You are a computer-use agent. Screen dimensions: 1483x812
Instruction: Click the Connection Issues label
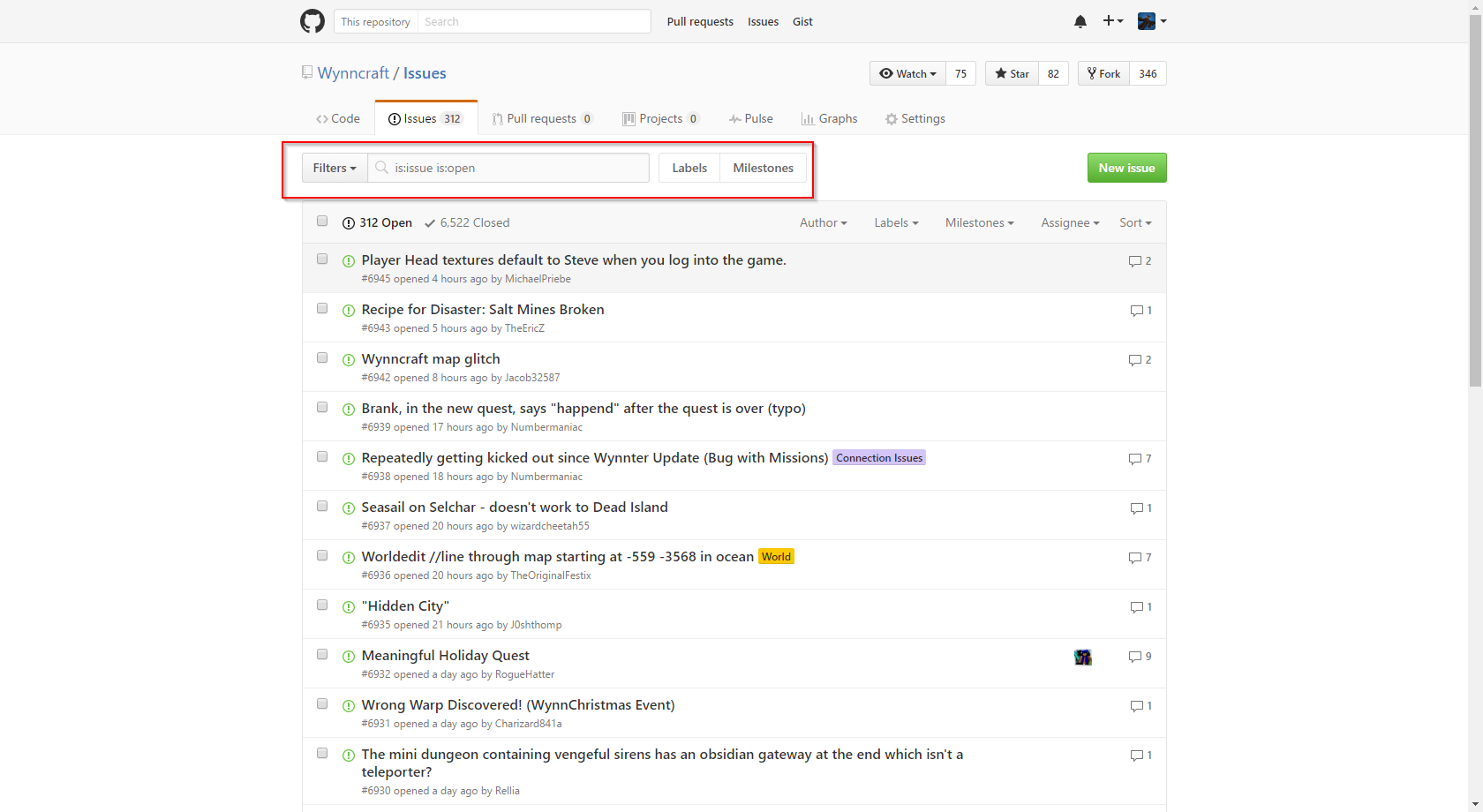coord(879,458)
